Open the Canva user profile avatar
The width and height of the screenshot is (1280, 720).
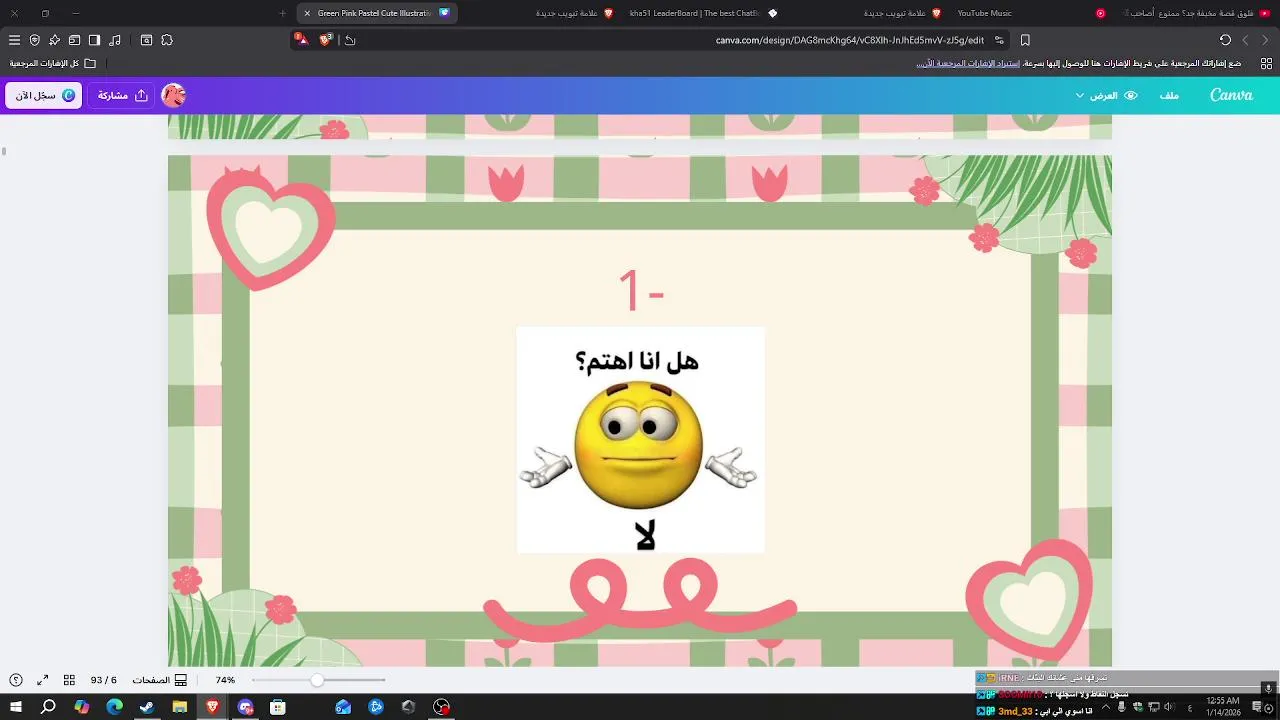coord(174,95)
